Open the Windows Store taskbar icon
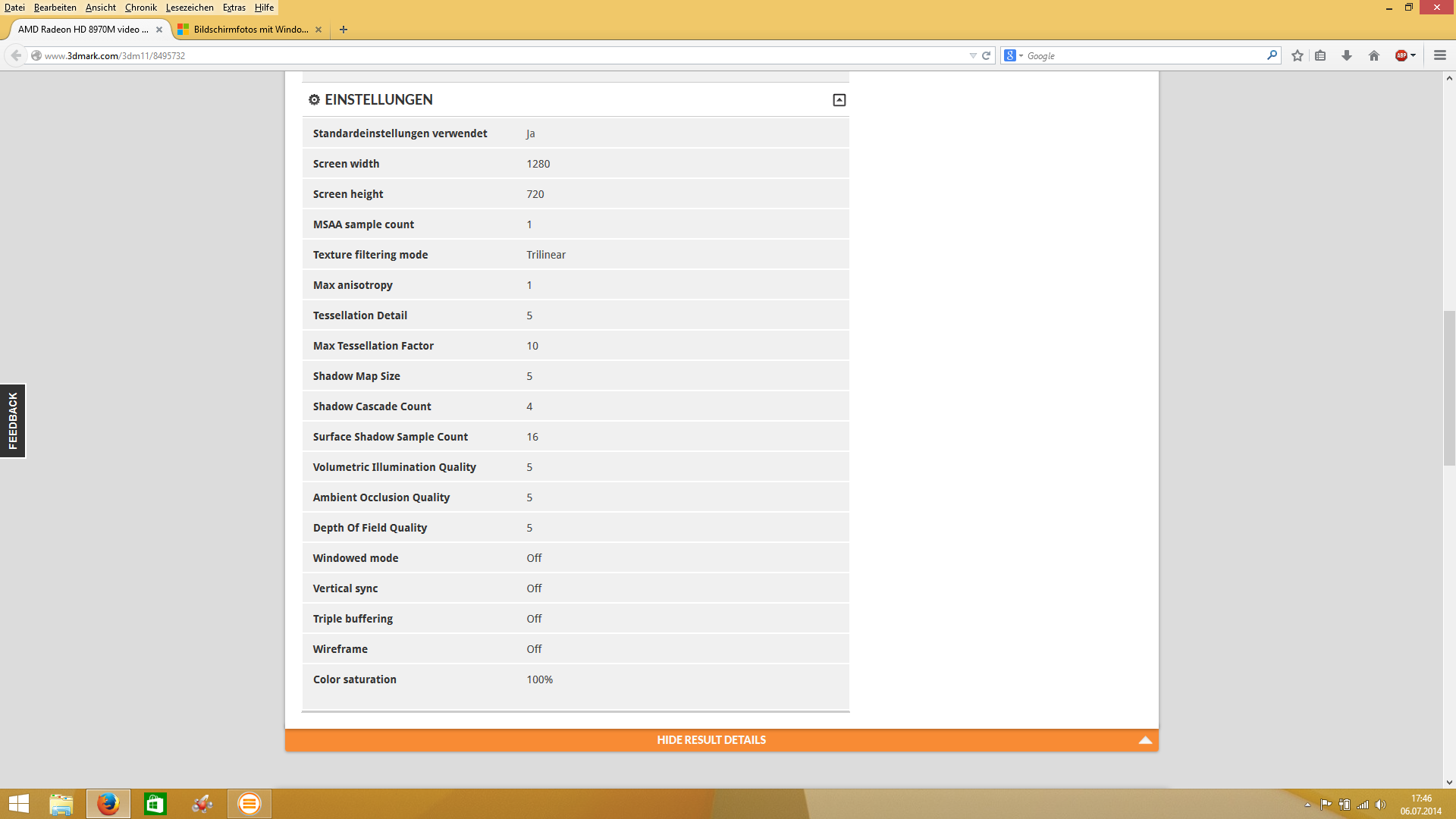Viewport: 1456px width, 819px height. coord(155,804)
